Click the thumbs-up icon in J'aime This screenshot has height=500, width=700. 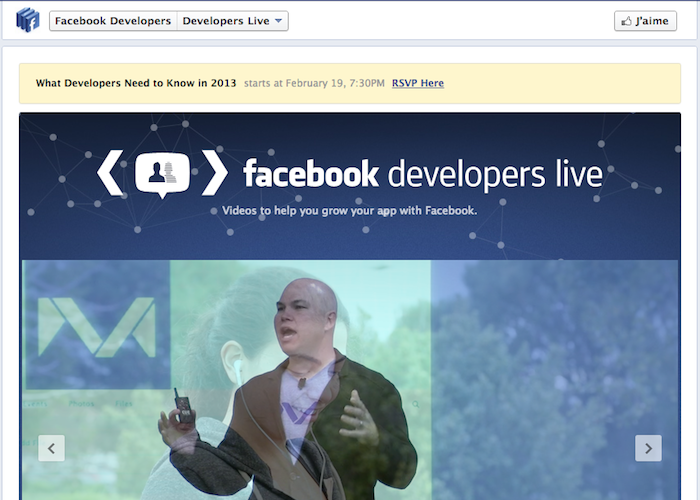pos(627,21)
